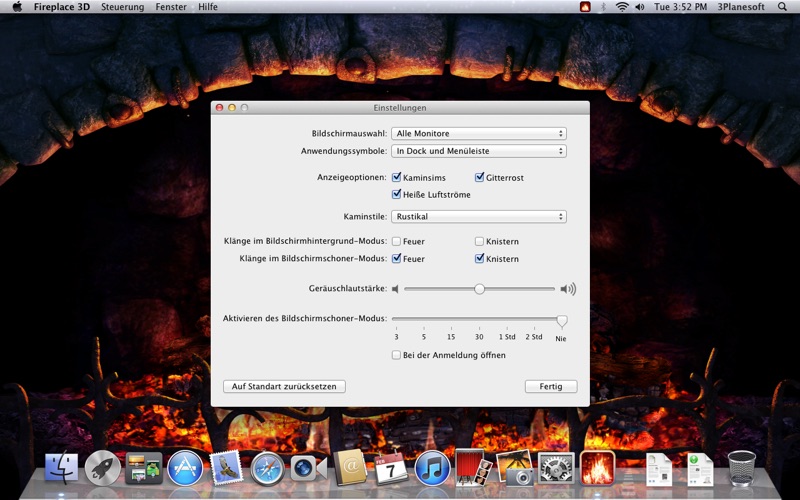Open the Fenster menu
Viewport: 800px width, 500px height.
171,7
